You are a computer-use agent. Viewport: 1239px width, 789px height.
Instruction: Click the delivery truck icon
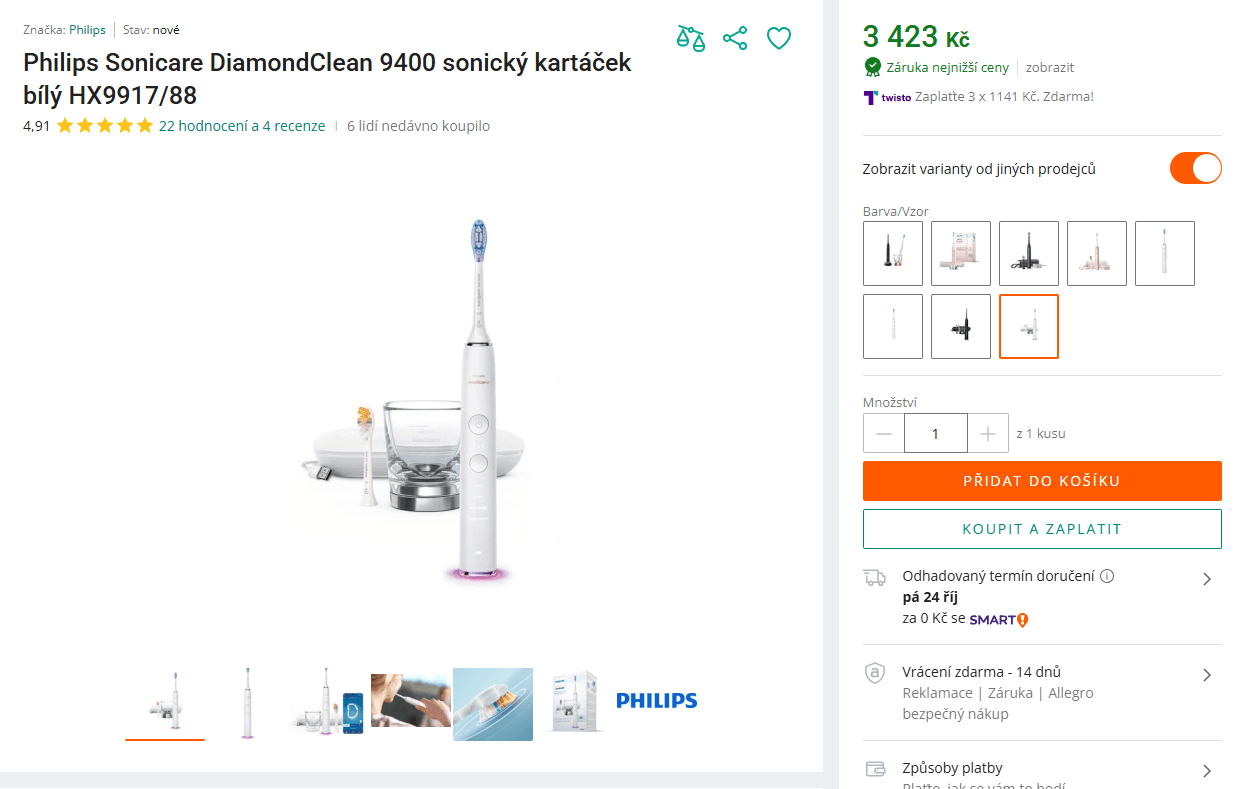point(875,578)
